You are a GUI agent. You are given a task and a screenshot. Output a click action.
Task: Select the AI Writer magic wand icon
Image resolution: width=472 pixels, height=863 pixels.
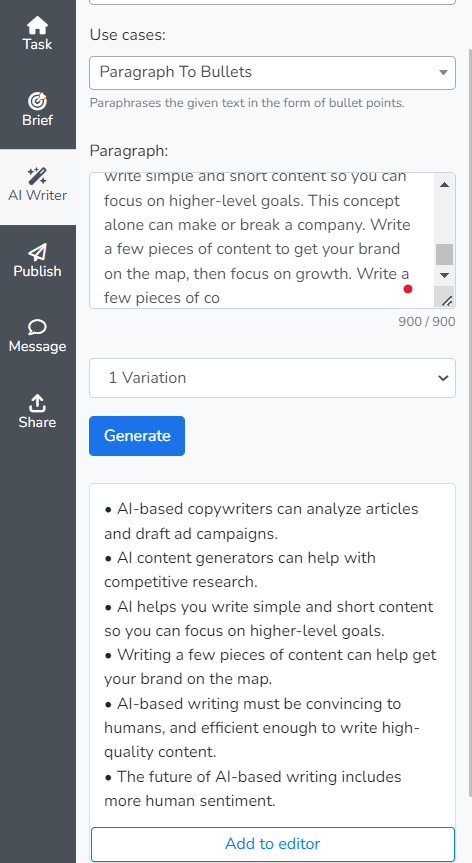37,176
